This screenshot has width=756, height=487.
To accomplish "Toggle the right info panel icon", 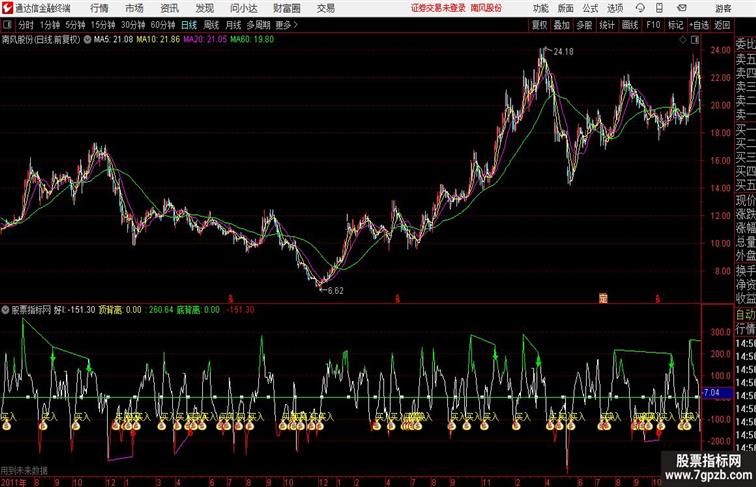I will (x=695, y=40).
